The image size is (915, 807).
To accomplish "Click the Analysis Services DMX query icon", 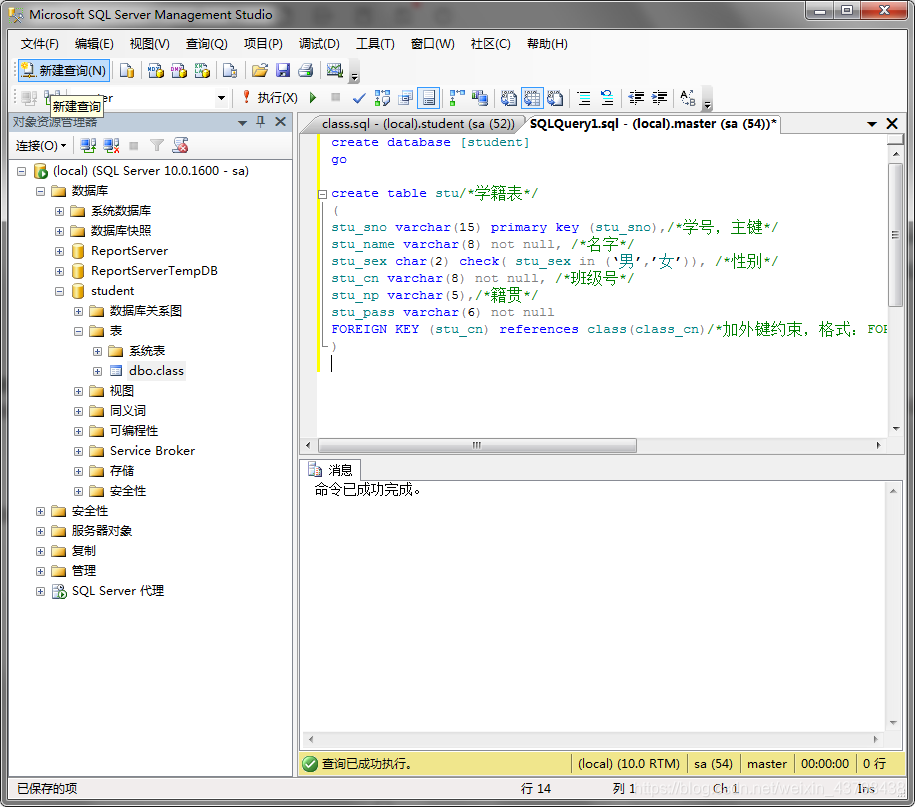I will (179, 71).
